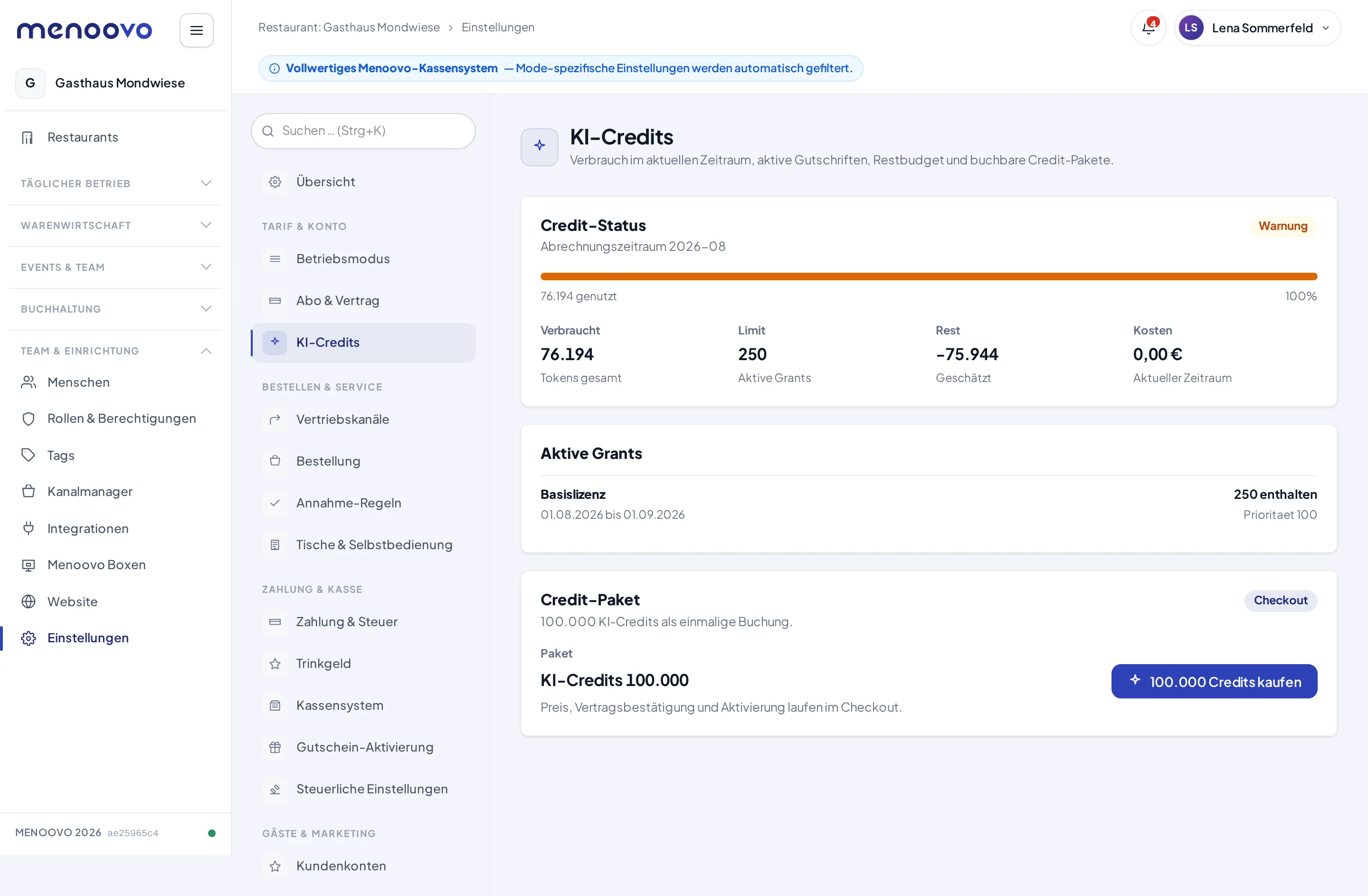Expand the Buchhaltung section
The width and height of the screenshot is (1368, 896).
115,309
